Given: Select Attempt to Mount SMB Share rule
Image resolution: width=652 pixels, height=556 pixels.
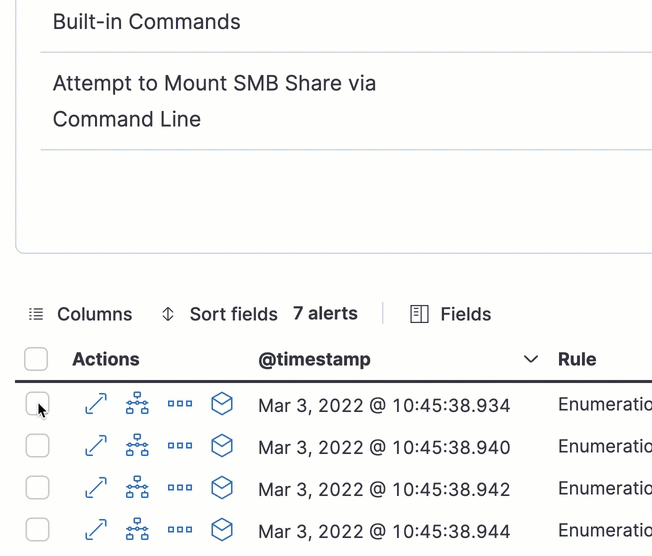Looking at the screenshot, I should click(x=214, y=101).
